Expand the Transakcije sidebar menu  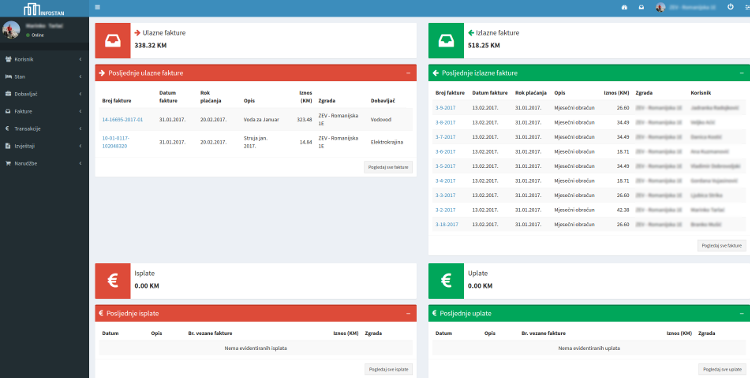[44, 129]
